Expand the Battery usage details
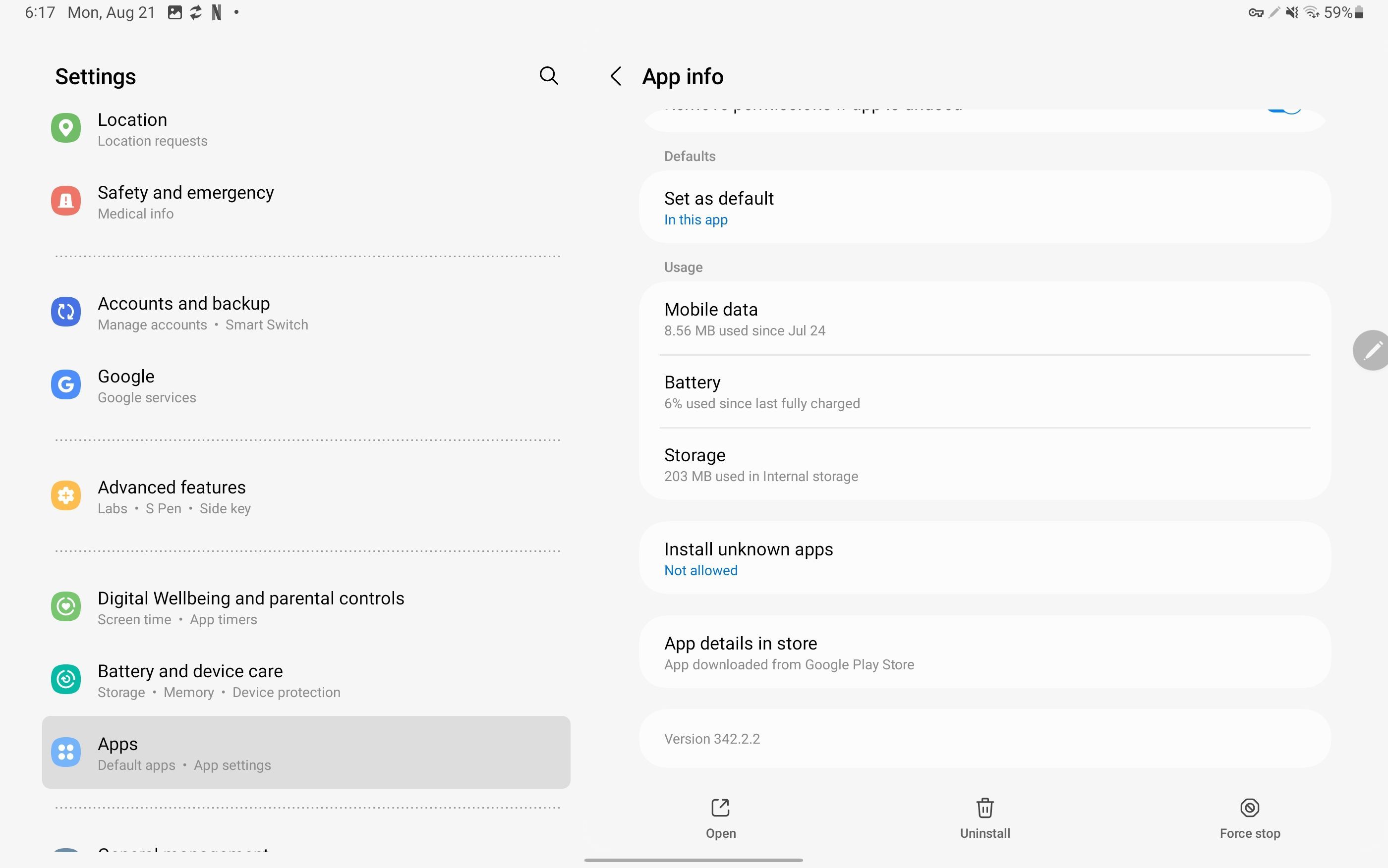The height and width of the screenshot is (868, 1388). pos(985,391)
